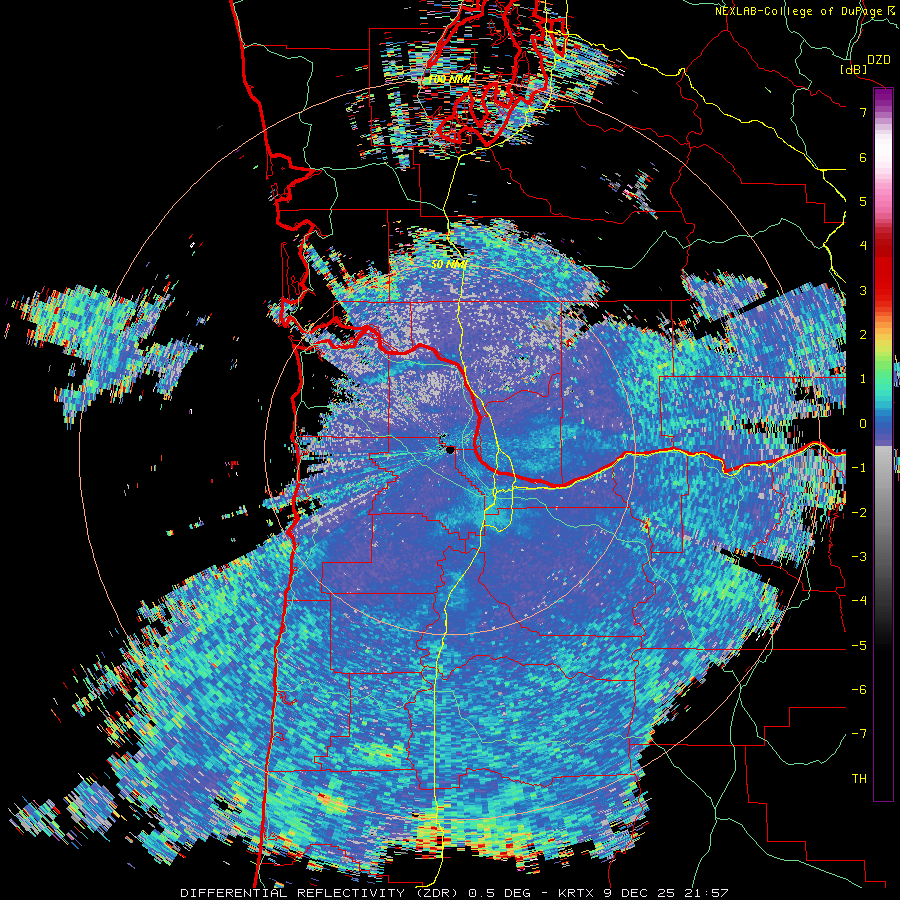Screen dimensions: 900x900
Task: Click the "-4" value on the color scale
Action: pyautogui.click(x=859, y=601)
